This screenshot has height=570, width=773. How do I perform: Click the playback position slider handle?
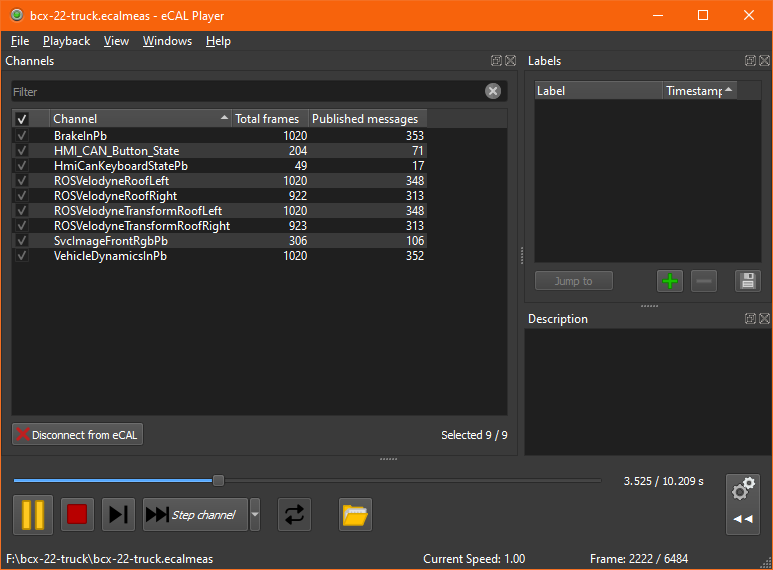pyautogui.click(x=218, y=480)
